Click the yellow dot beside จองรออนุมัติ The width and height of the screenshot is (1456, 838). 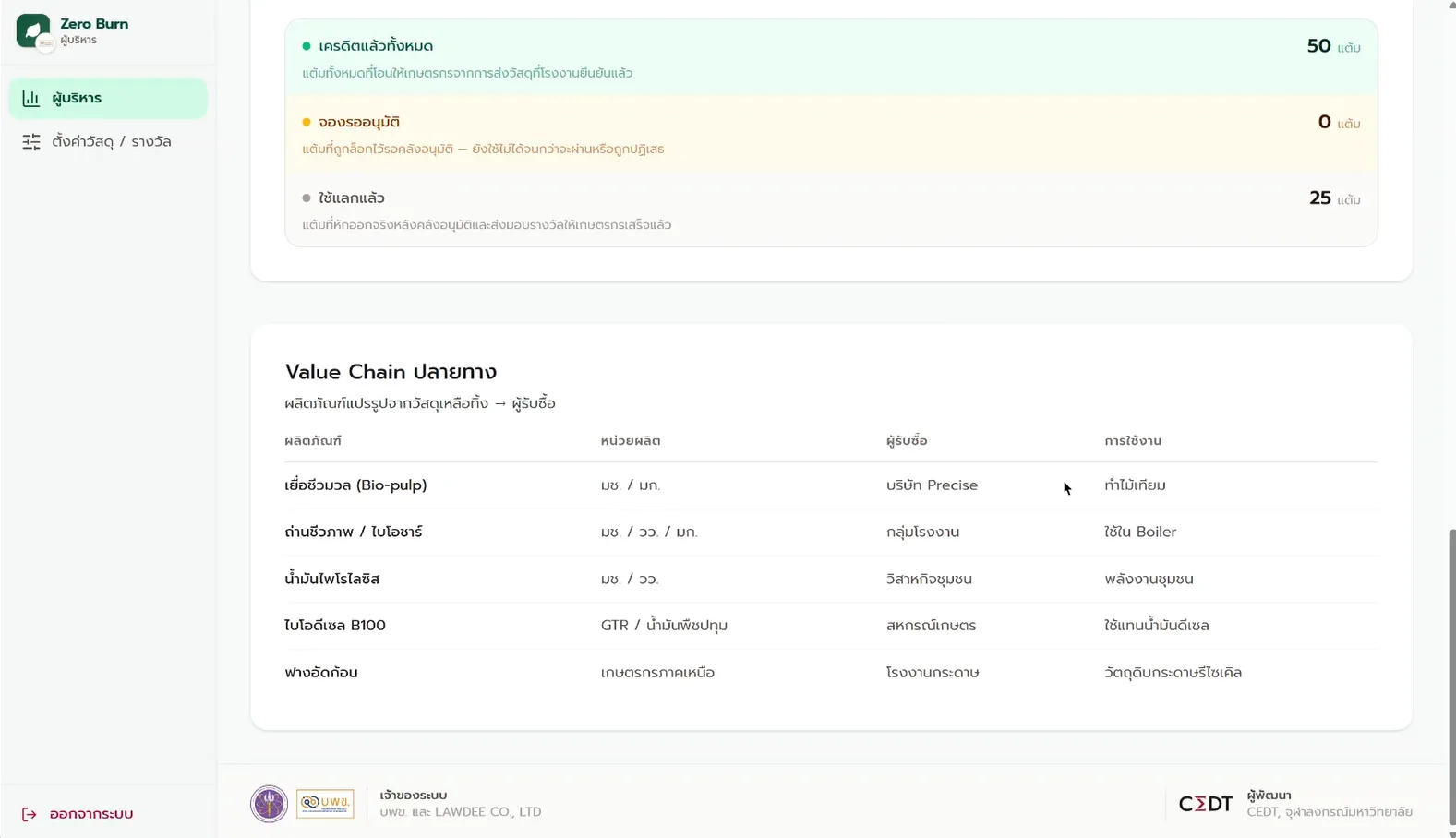[x=307, y=122]
